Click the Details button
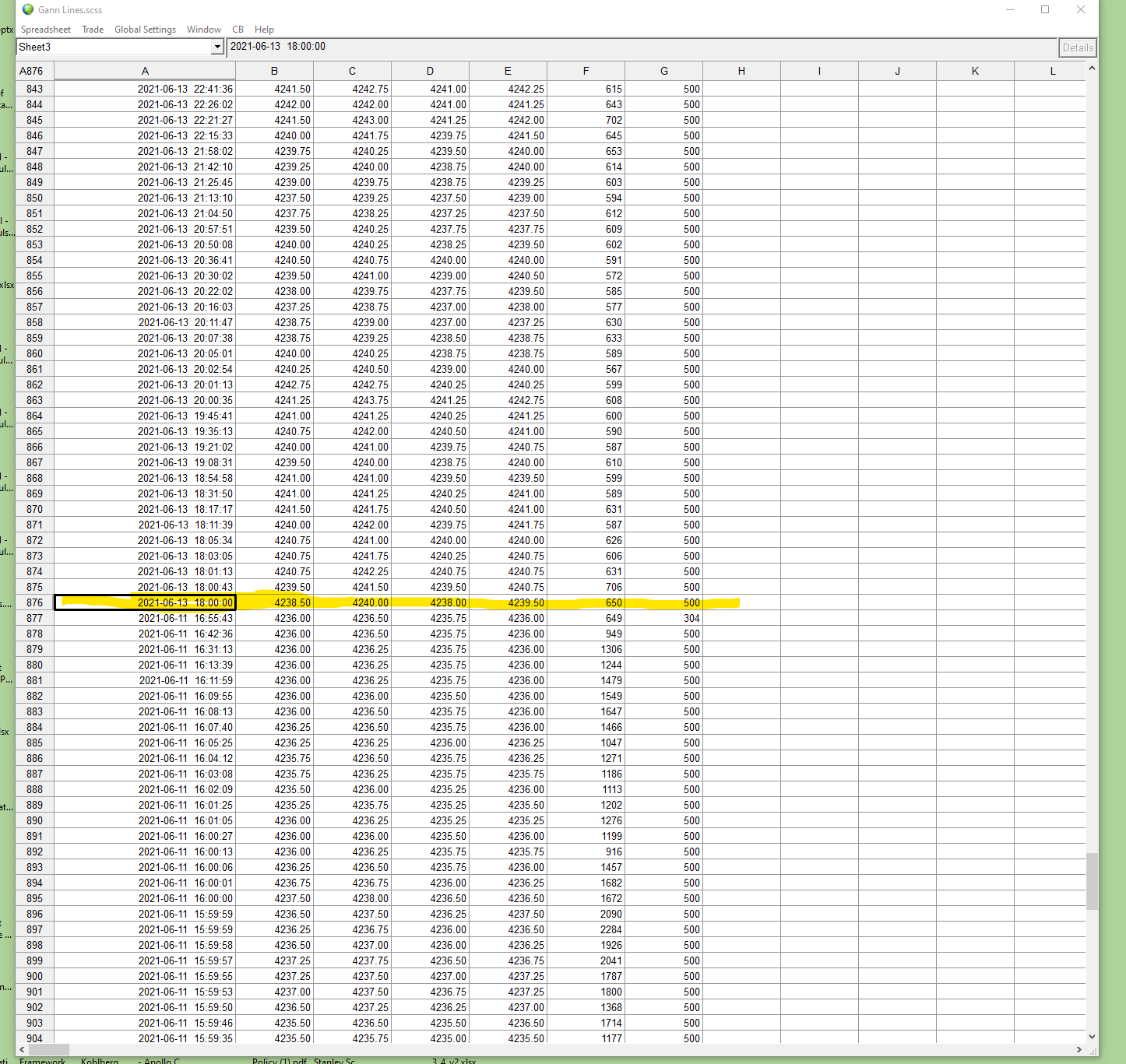This screenshot has height=1064, width=1126. click(x=1078, y=47)
